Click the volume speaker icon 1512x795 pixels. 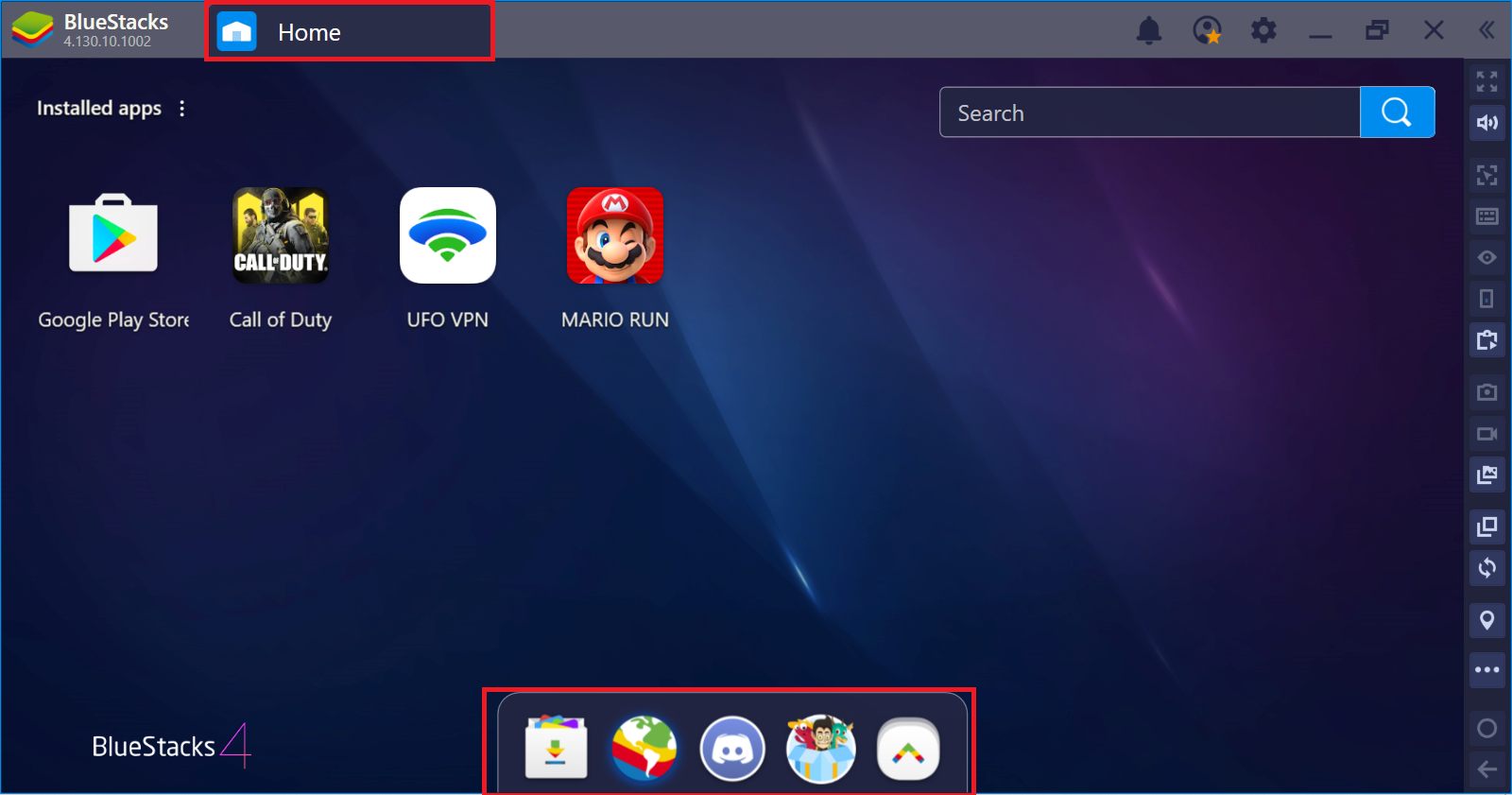pos(1486,122)
